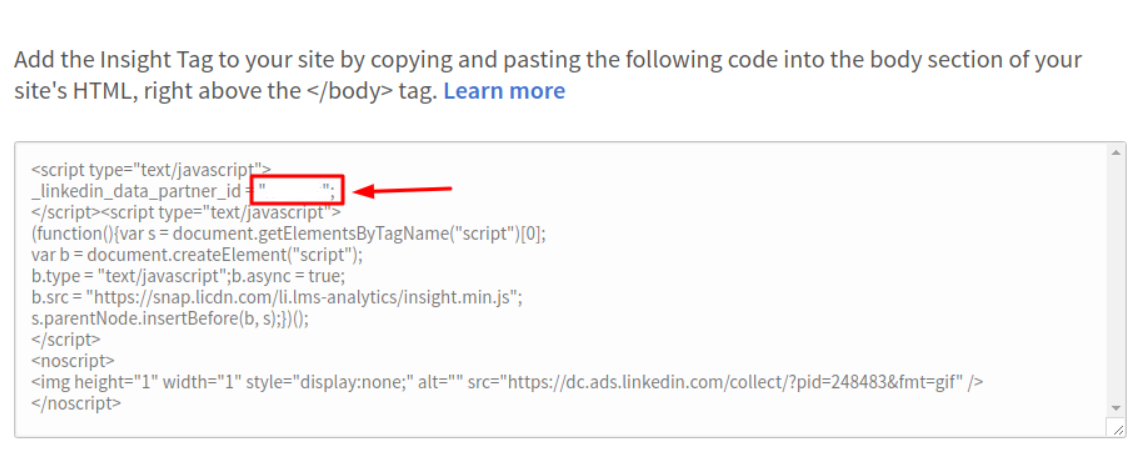Click the code box vertical scrollbar track
The image size is (1145, 451).
1116,280
